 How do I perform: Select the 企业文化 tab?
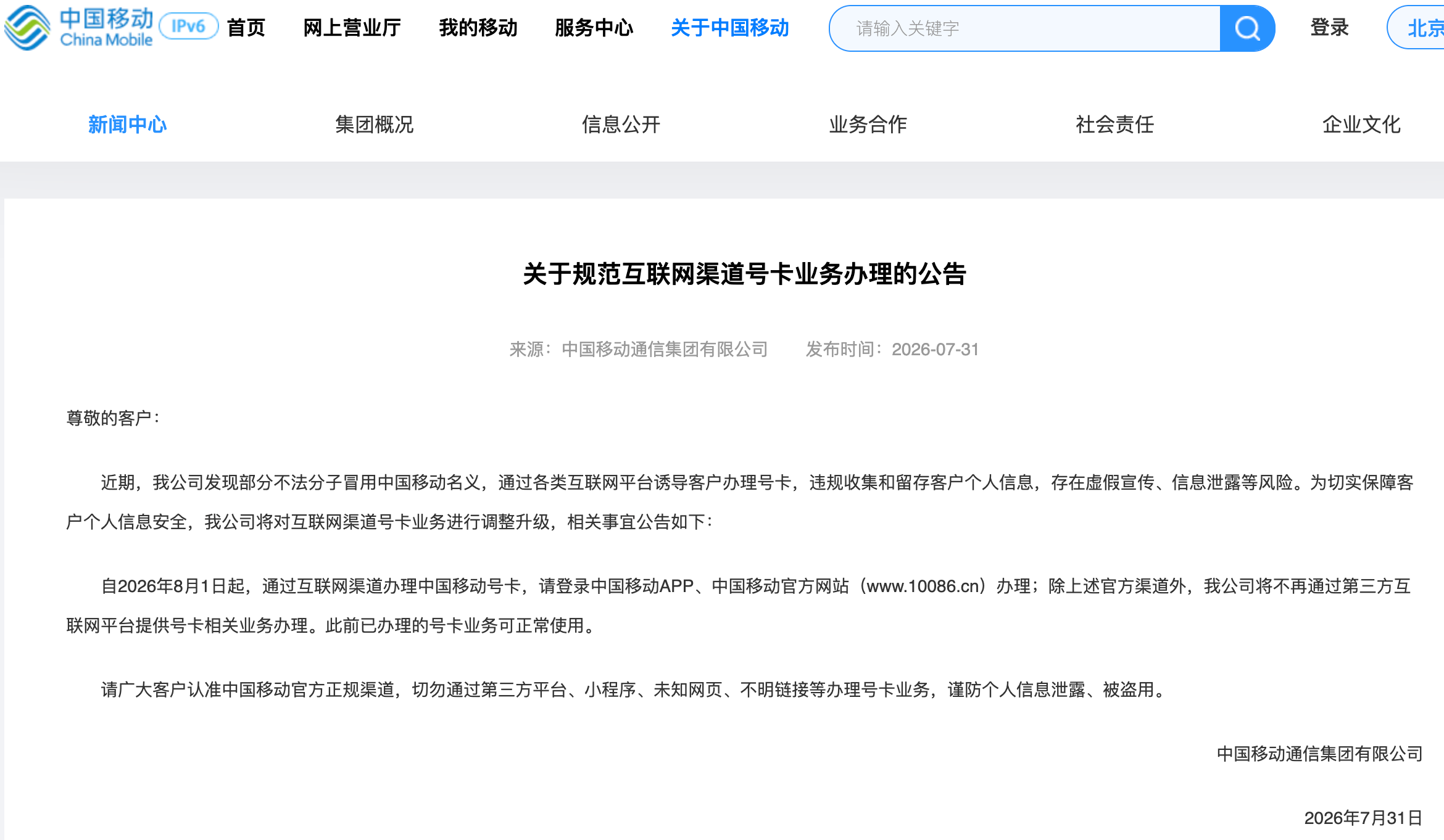1362,125
